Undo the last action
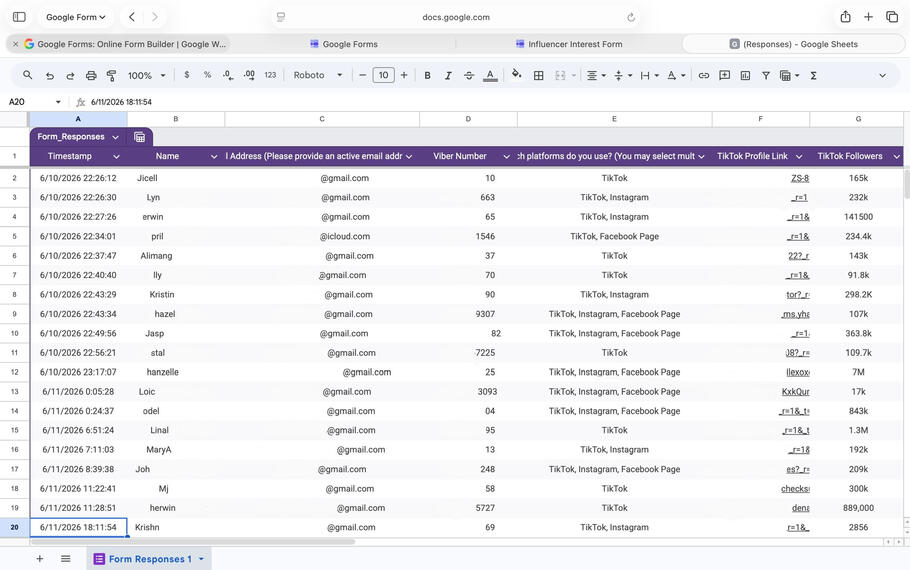 (50, 75)
